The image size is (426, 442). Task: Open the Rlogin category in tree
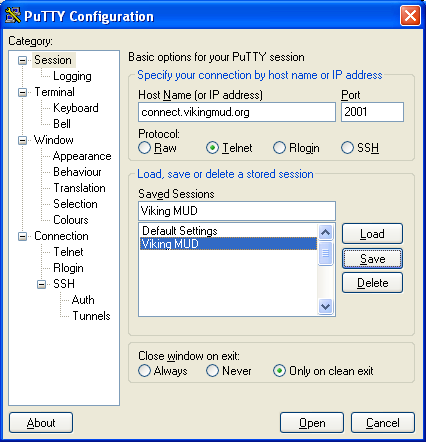click(68, 268)
